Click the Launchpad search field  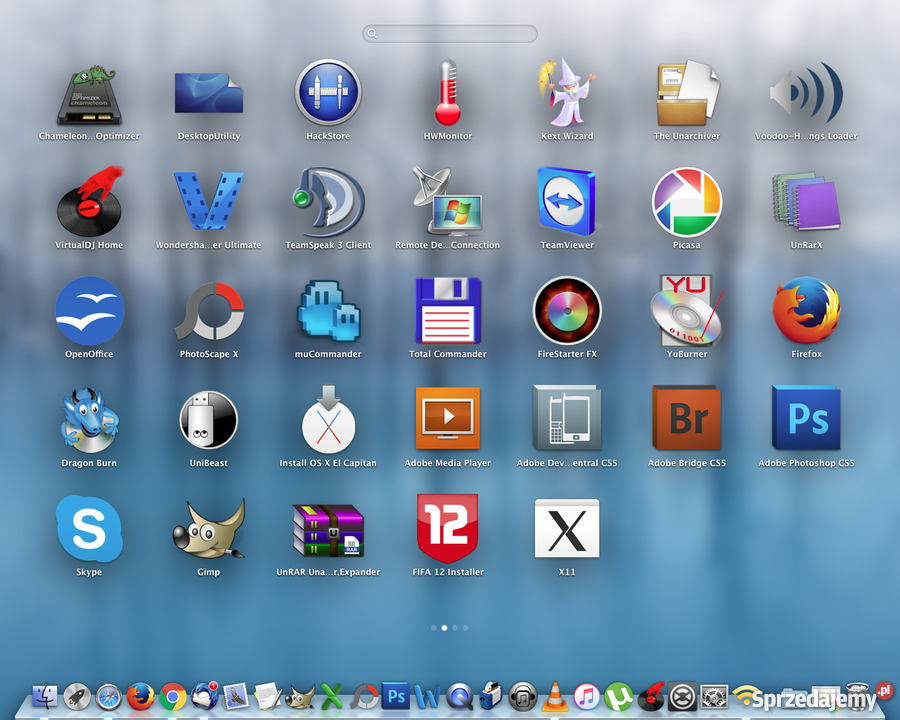click(449, 33)
